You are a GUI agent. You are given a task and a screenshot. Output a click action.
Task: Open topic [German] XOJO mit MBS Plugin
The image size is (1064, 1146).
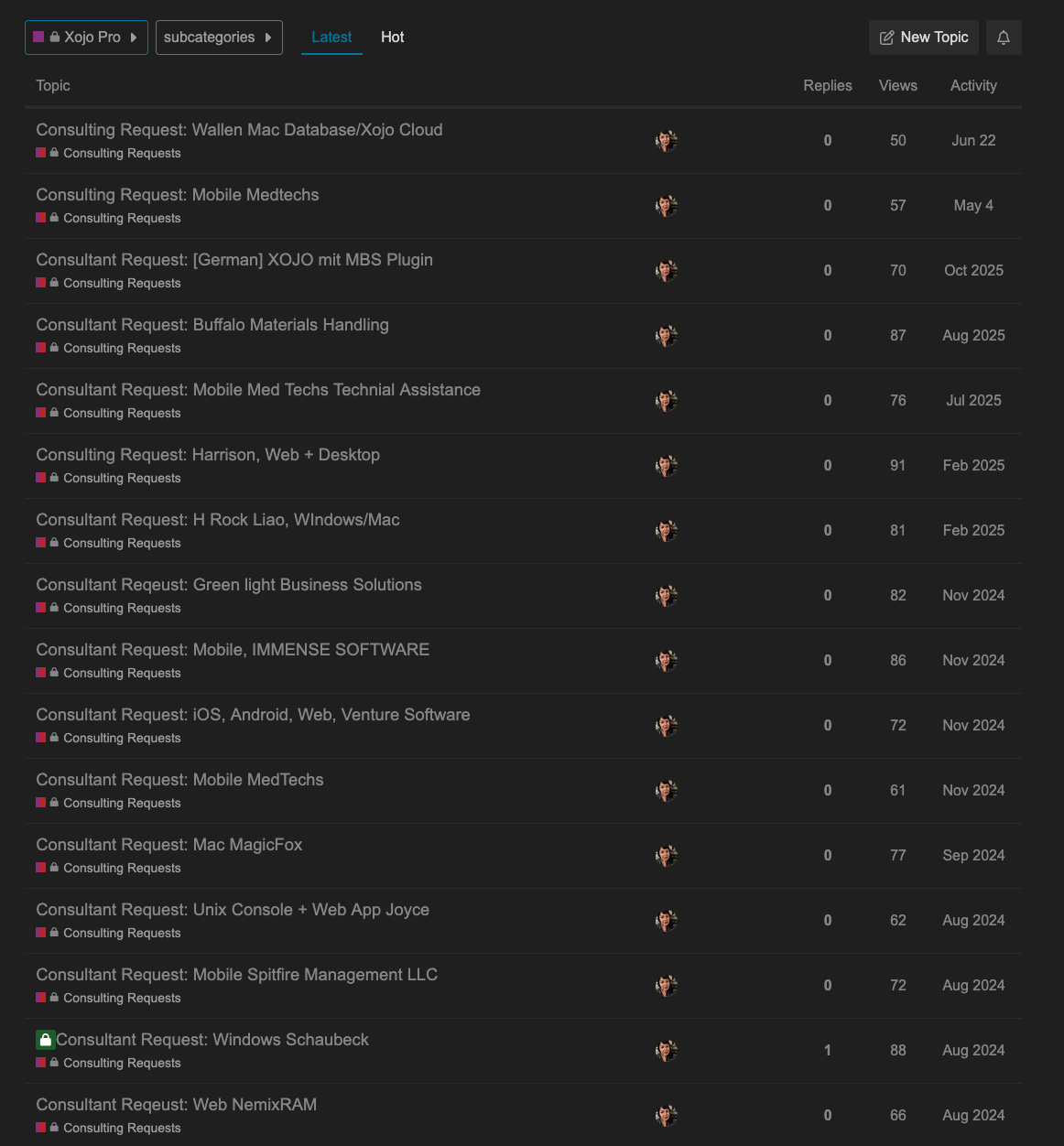tap(234, 260)
